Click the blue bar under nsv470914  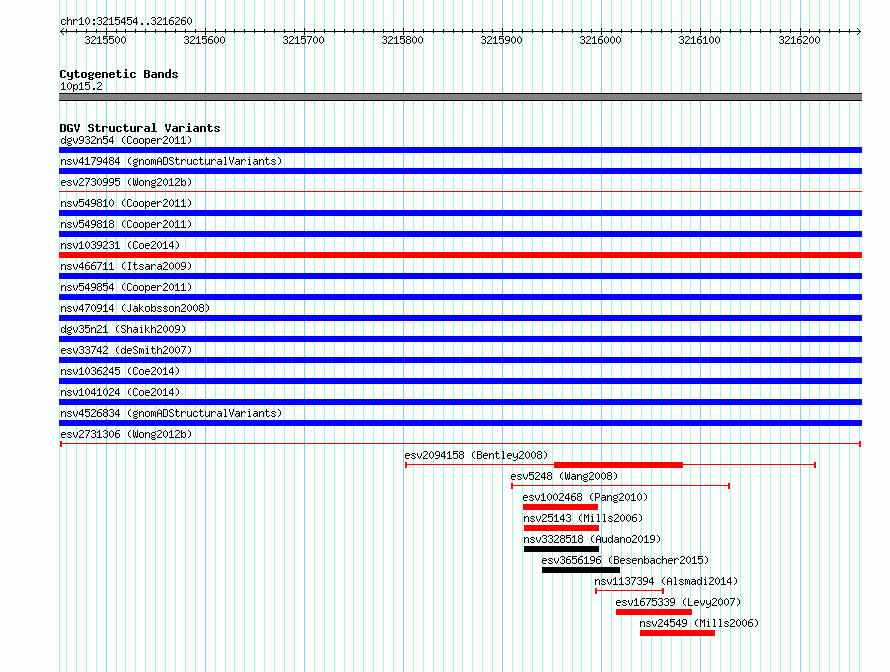click(x=460, y=318)
